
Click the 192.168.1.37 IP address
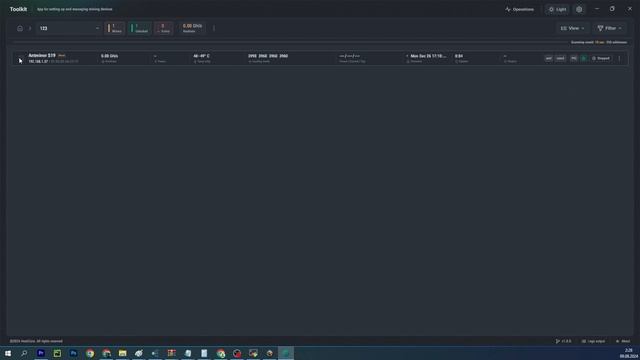[38, 62]
